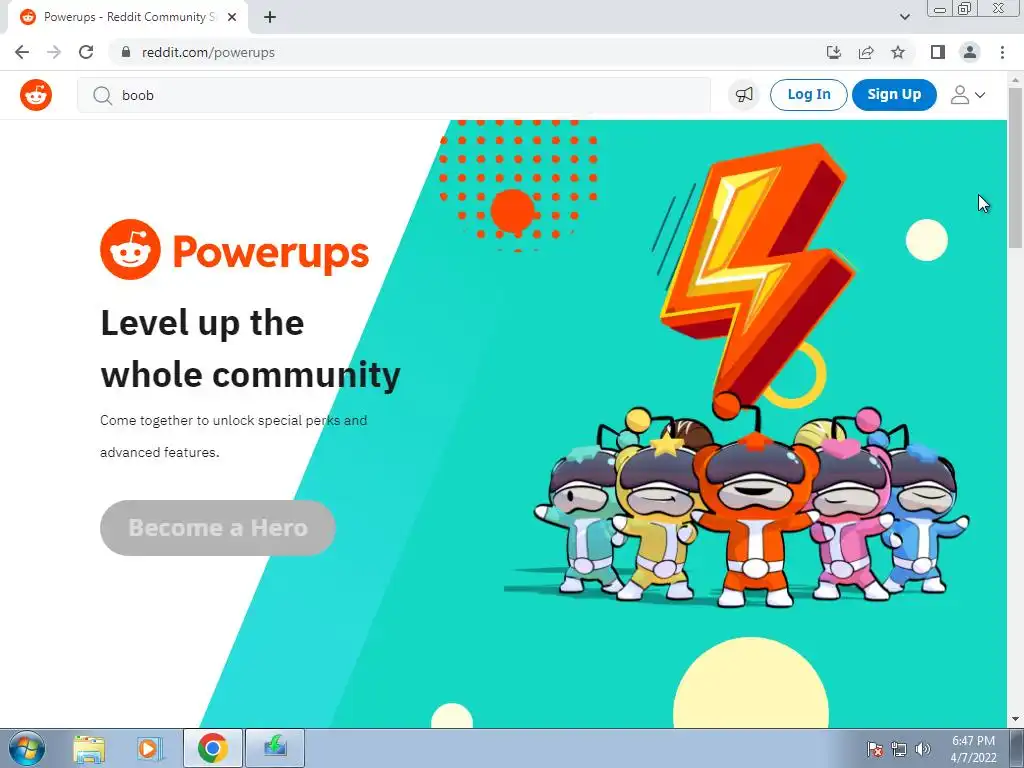Click the search magnifier icon
This screenshot has width=1024, height=768.
pyautogui.click(x=102, y=95)
